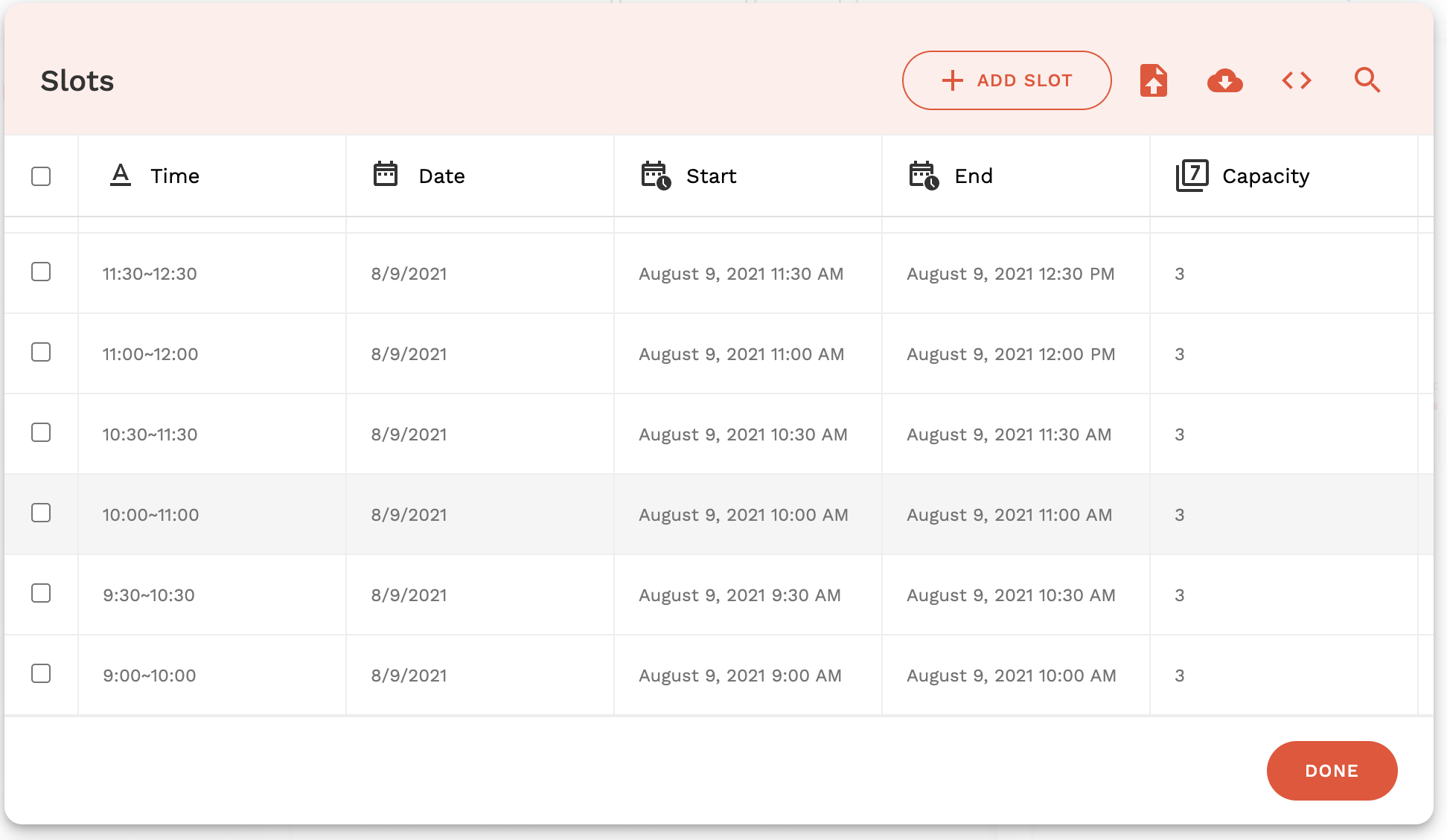Check the 11:30~12:30 slot row
This screenshot has width=1447, height=840.
(x=41, y=272)
